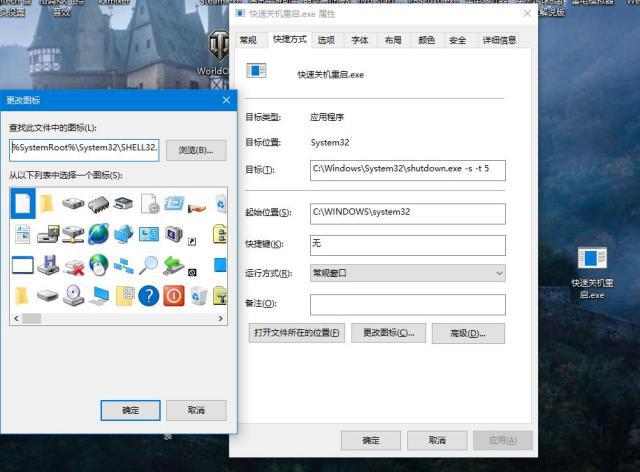Viewport: 640px width, 472px height.
Task: Select the red power shutdown icon
Action: 174,296
